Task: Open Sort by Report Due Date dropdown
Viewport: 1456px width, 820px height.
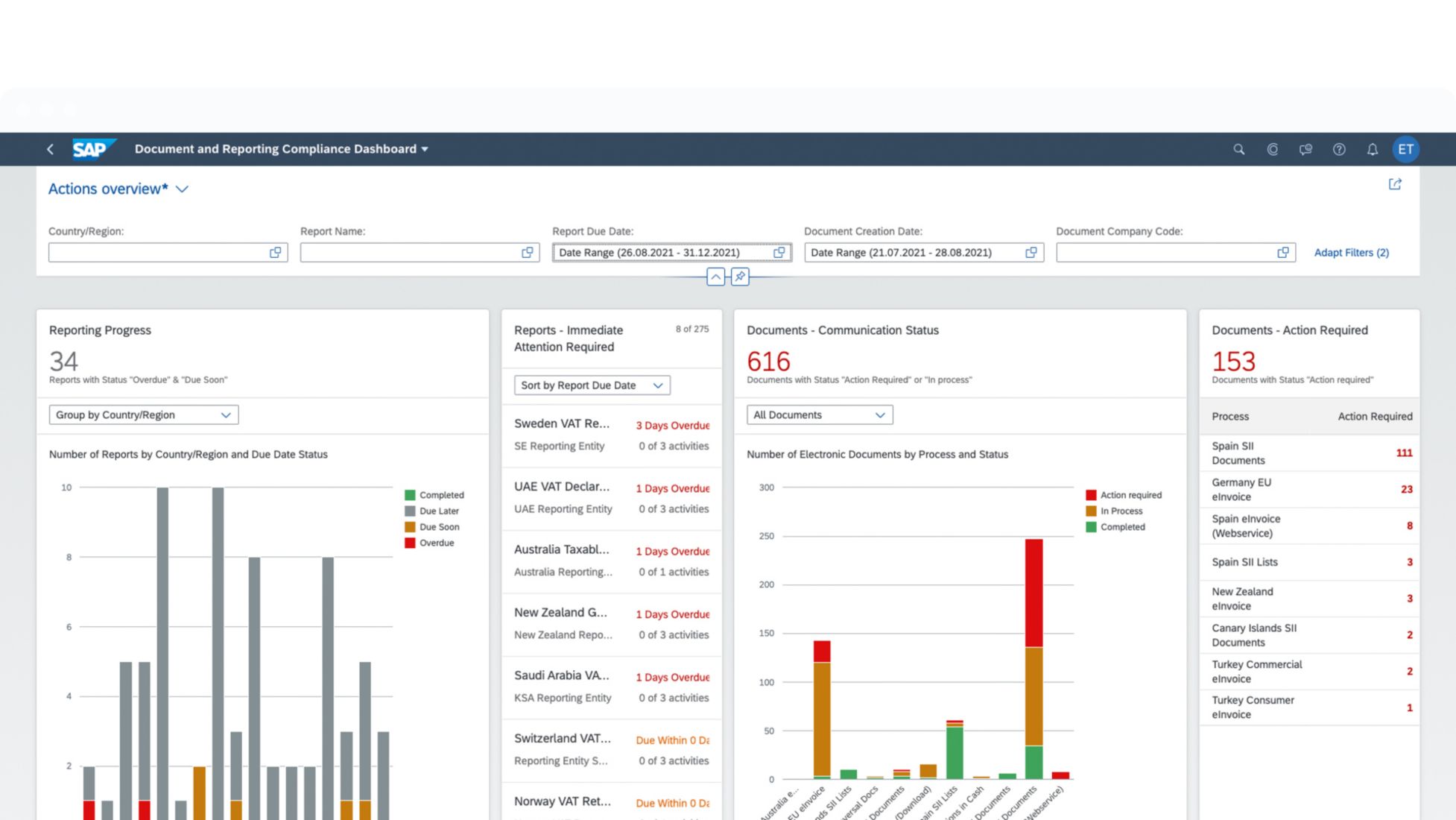Action: pyautogui.click(x=657, y=385)
